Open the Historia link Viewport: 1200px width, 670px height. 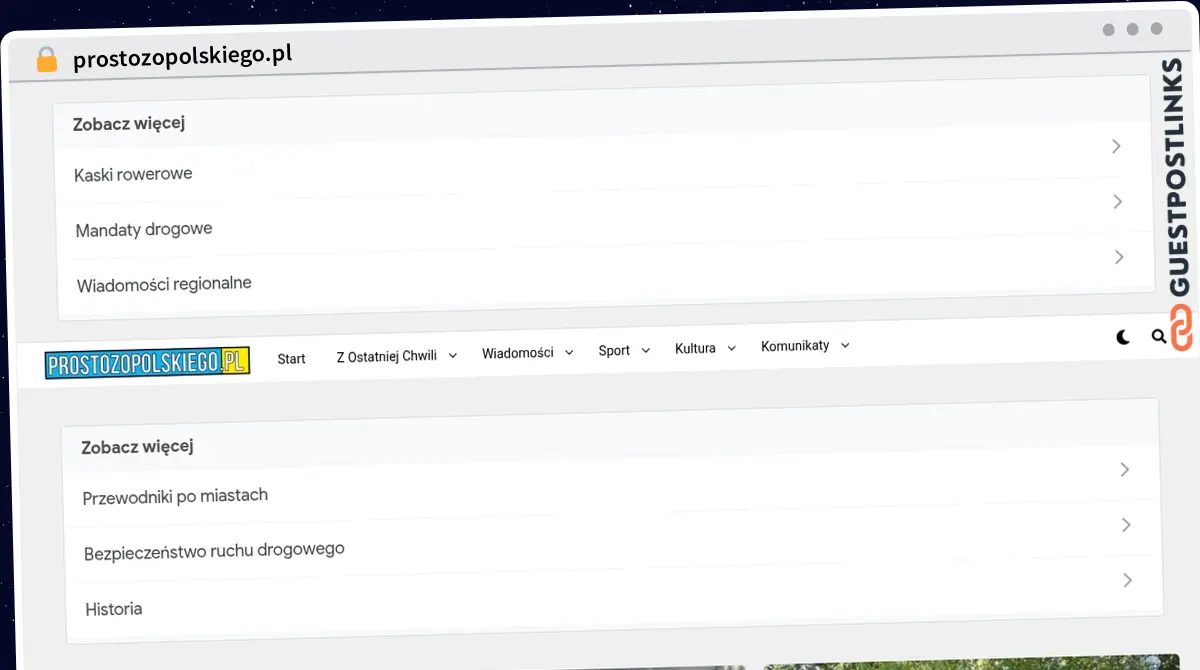pyautogui.click(x=114, y=608)
